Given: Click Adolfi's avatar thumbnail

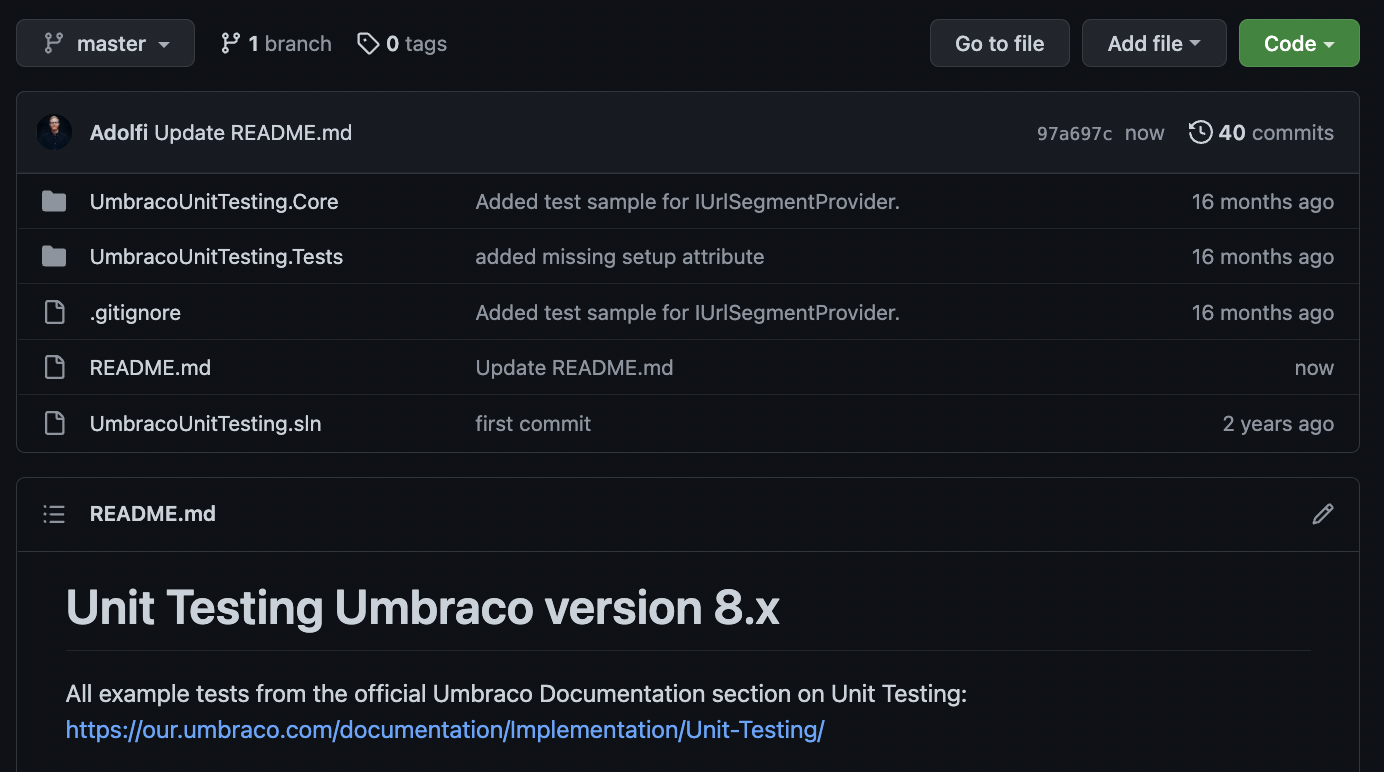Looking at the screenshot, I should pos(54,132).
